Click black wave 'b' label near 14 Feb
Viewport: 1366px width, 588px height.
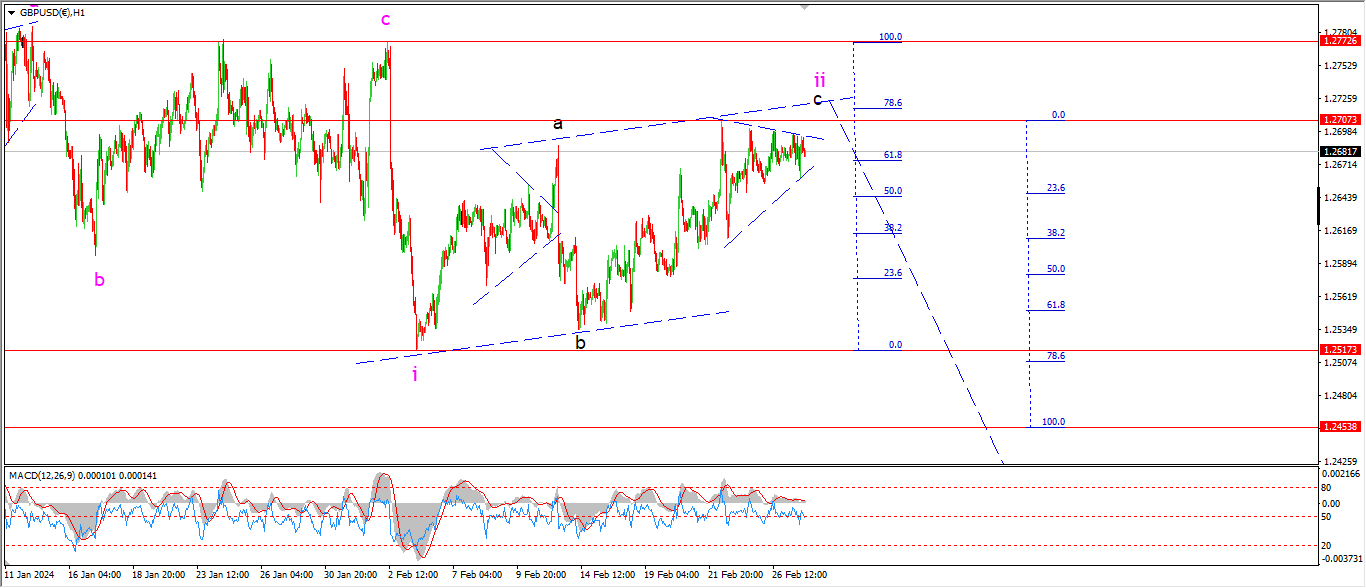coord(580,343)
